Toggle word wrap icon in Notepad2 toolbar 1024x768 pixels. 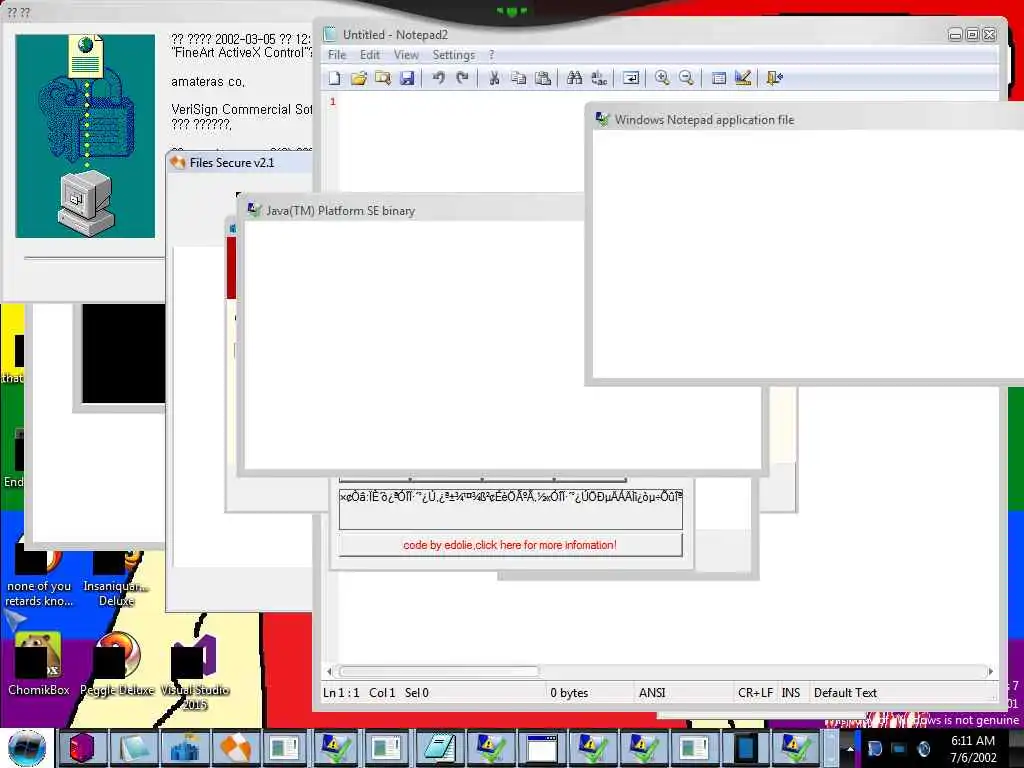tap(631, 78)
